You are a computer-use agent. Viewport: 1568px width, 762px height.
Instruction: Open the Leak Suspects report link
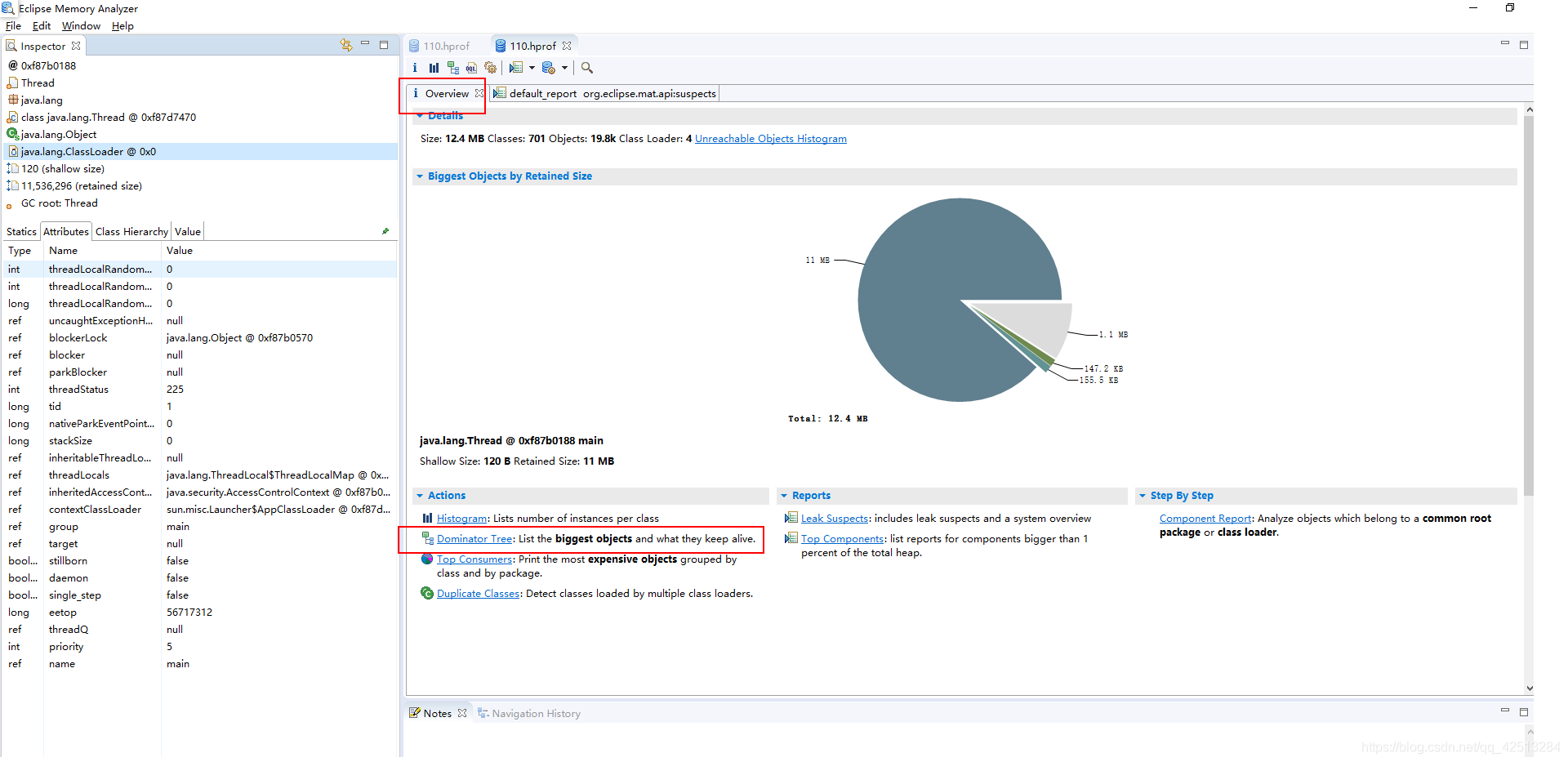[x=835, y=519]
